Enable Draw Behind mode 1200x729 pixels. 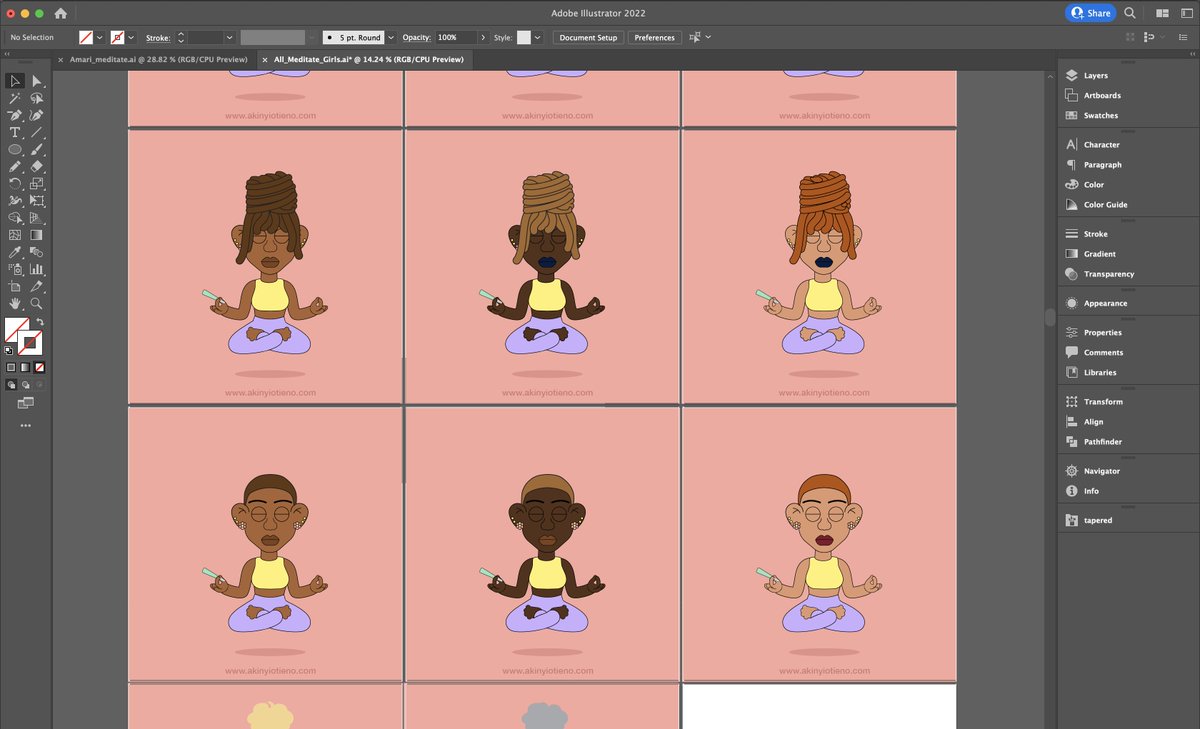click(25, 384)
